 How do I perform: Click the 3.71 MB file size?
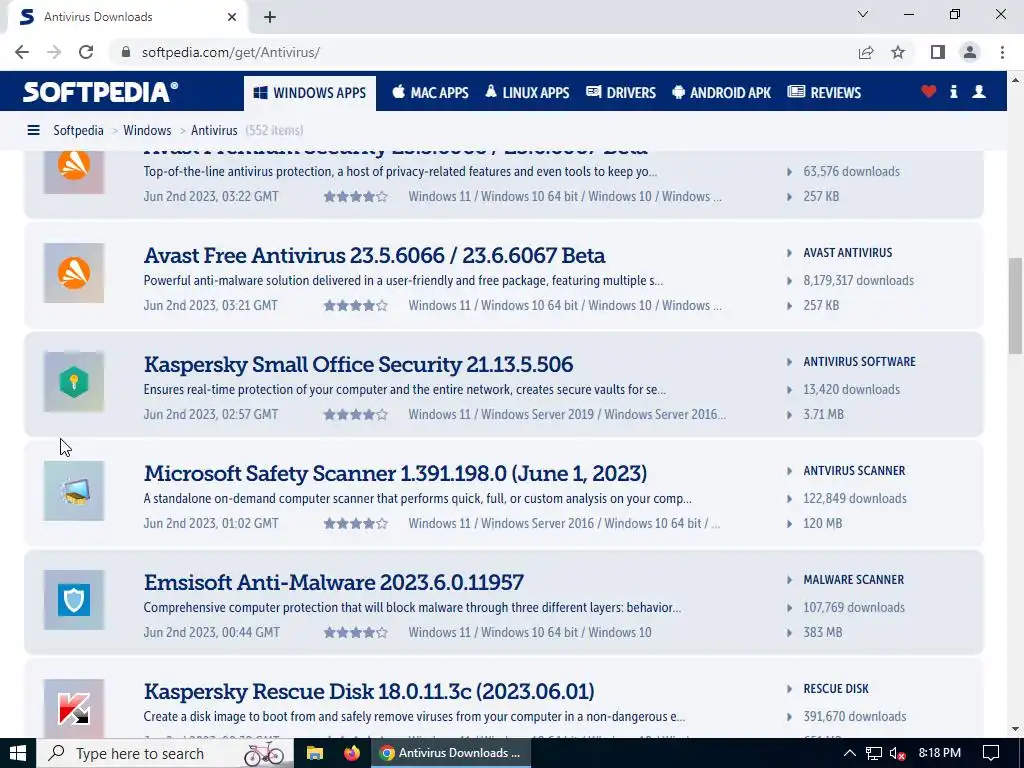823,415
